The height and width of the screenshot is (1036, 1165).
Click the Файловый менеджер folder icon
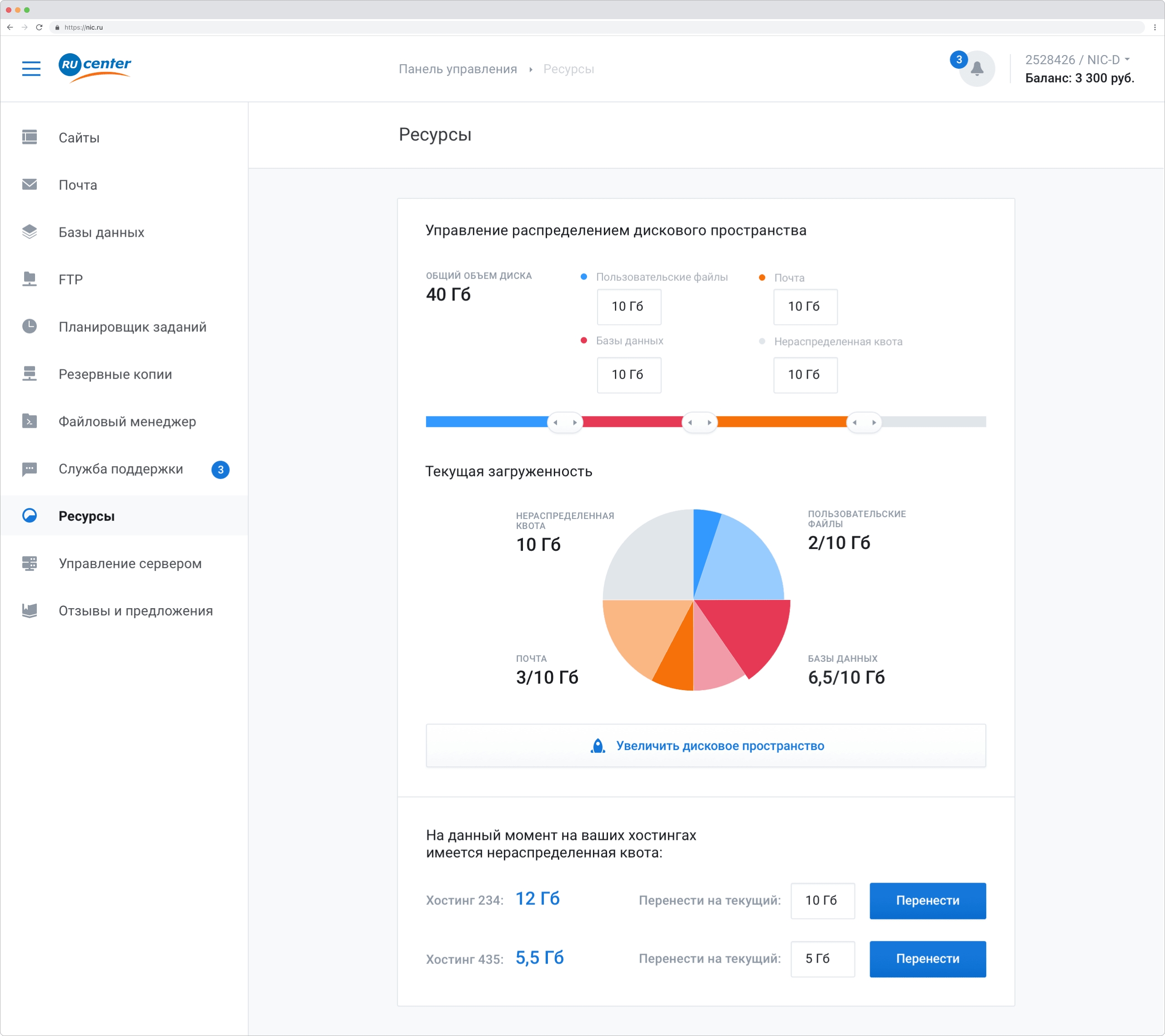(x=30, y=421)
